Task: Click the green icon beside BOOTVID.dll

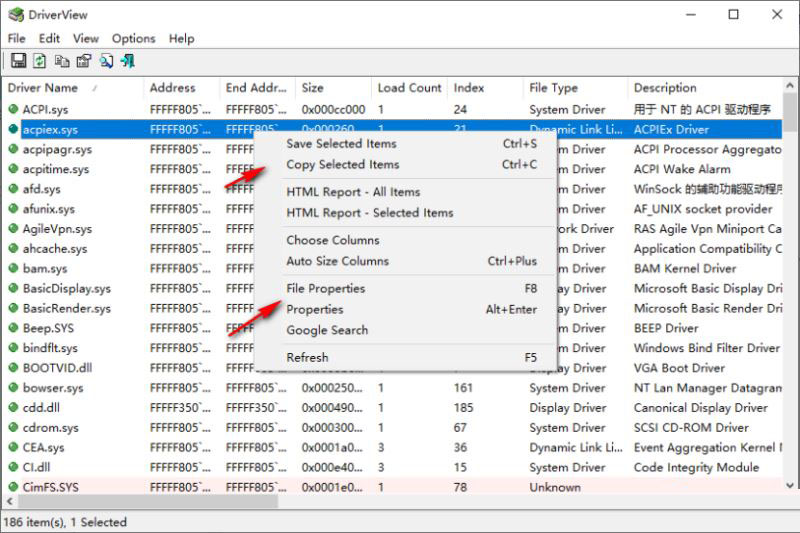Action: click(x=14, y=367)
